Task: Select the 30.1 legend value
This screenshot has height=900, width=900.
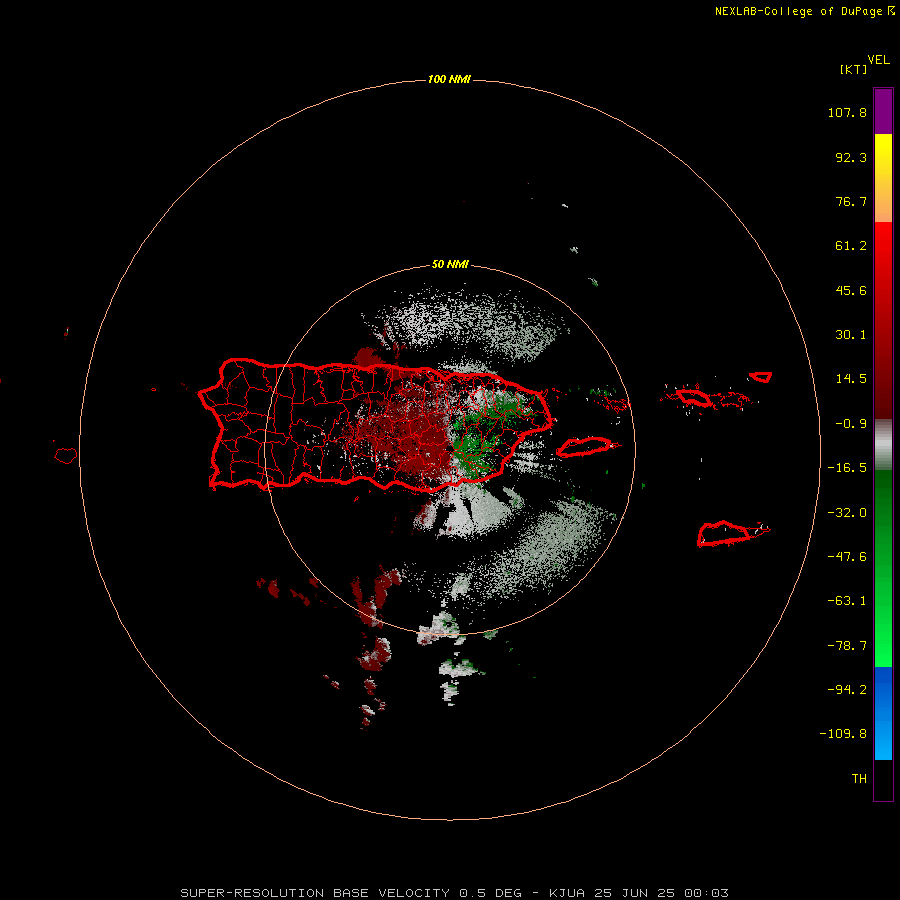Action: pyautogui.click(x=851, y=335)
